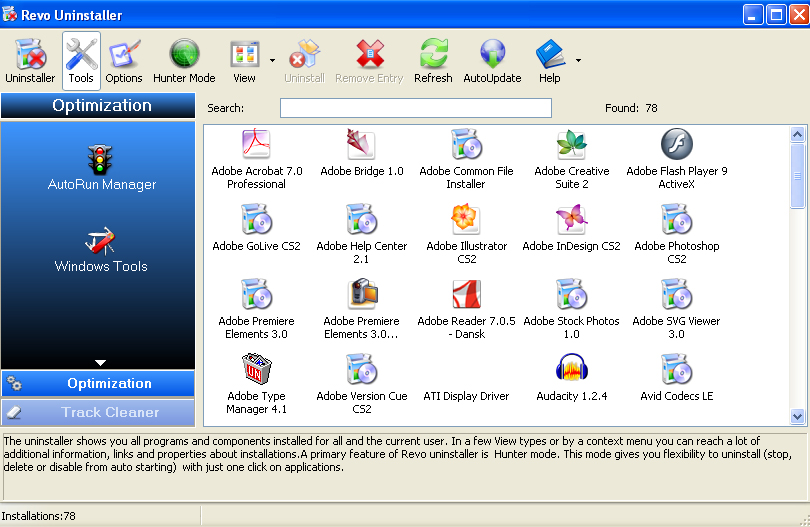The width and height of the screenshot is (810, 527).
Task: Expand the View dropdown arrow
Action: (272, 61)
